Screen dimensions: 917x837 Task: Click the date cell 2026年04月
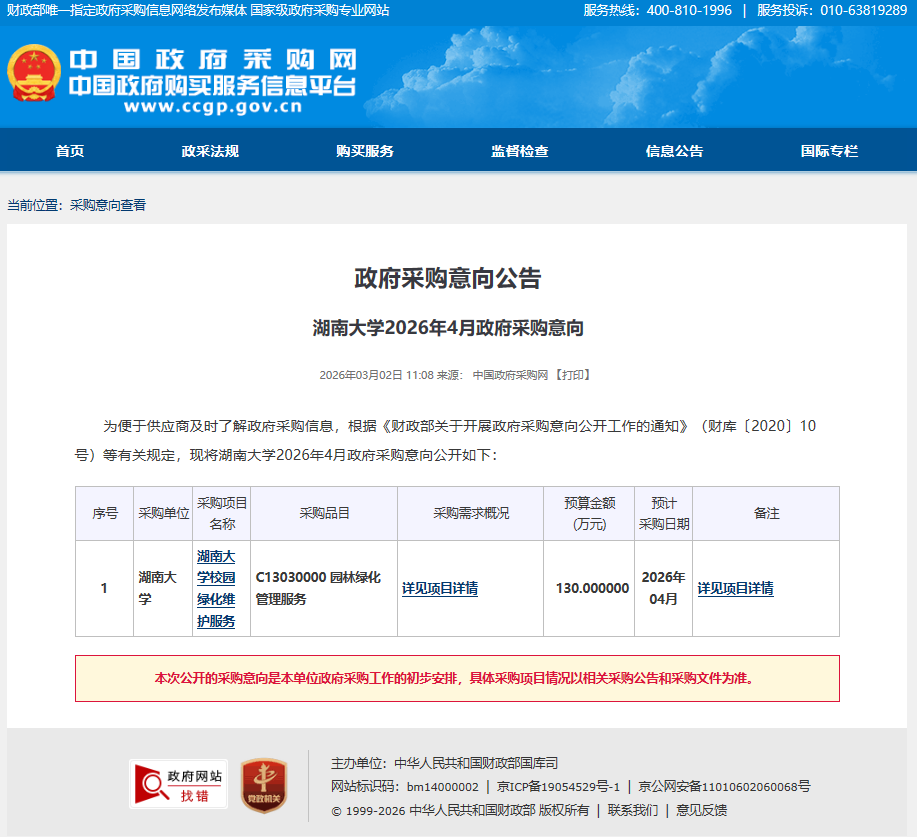[664, 588]
